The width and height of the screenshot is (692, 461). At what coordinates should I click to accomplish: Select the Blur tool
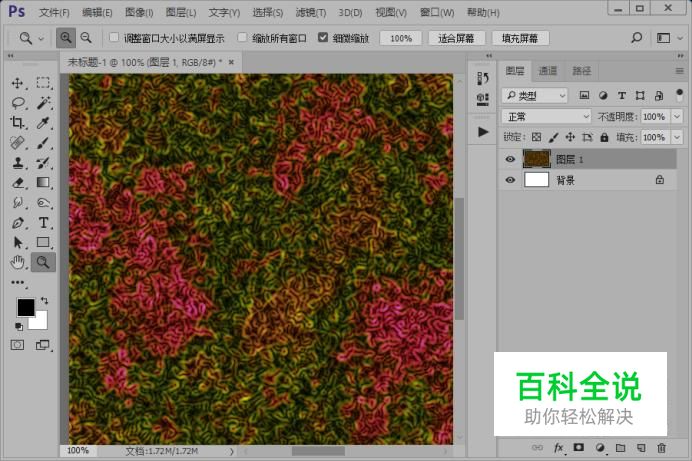point(17,202)
